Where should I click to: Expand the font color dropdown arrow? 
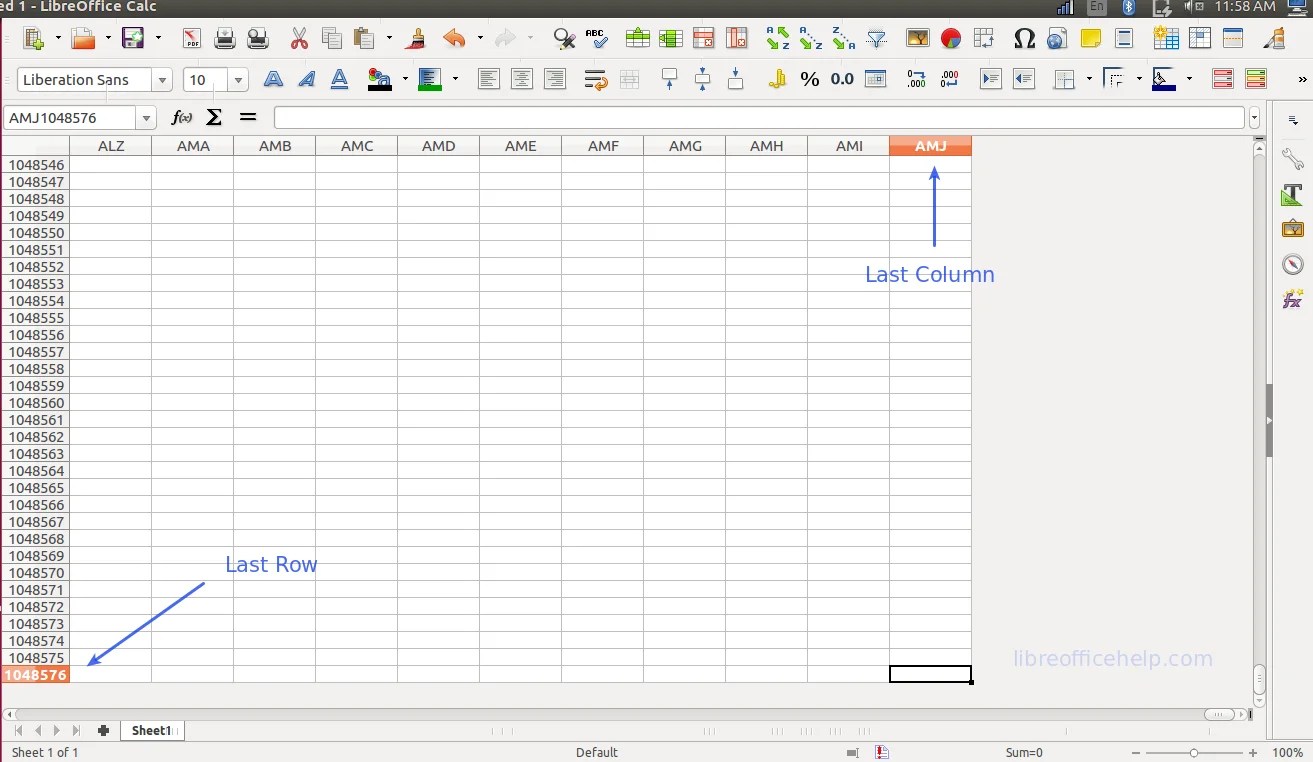[x=404, y=79]
